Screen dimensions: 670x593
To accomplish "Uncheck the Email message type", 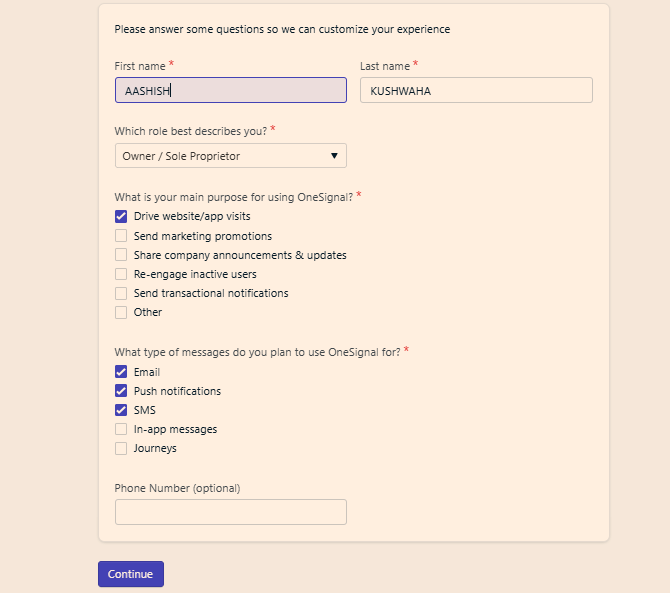I will 121,372.
